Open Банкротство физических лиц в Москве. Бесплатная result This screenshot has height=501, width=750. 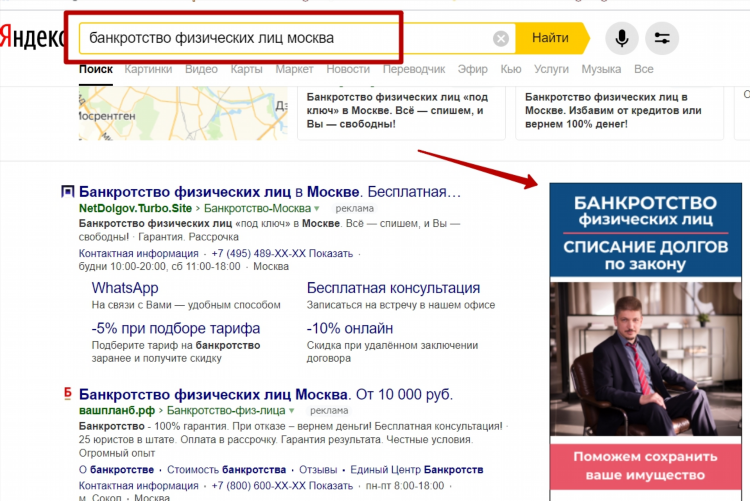point(270,192)
